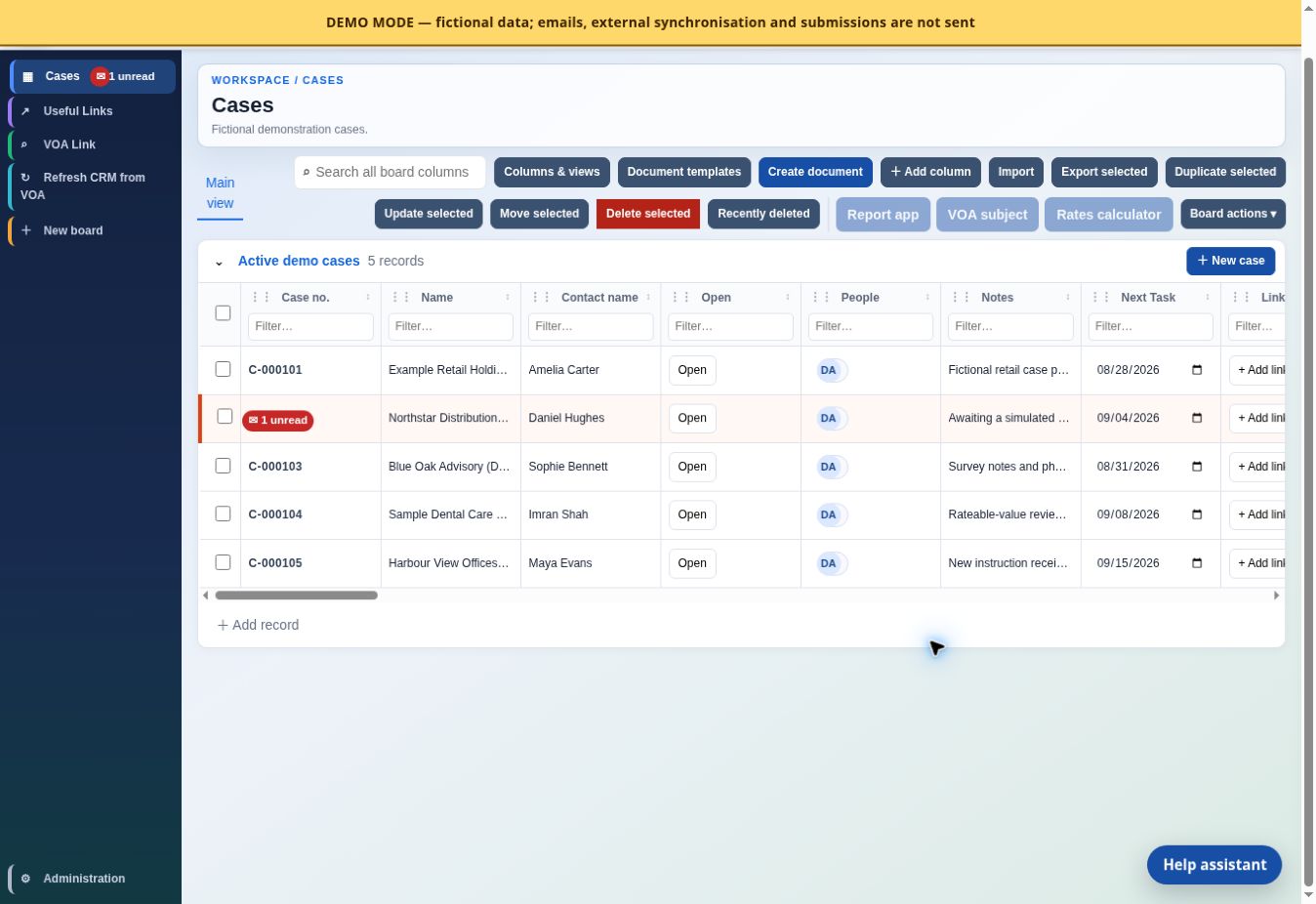Image resolution: width=1316 pixels, height=904 pixels.
Task: Click the Columns & views button
Action: click(552, 172)
